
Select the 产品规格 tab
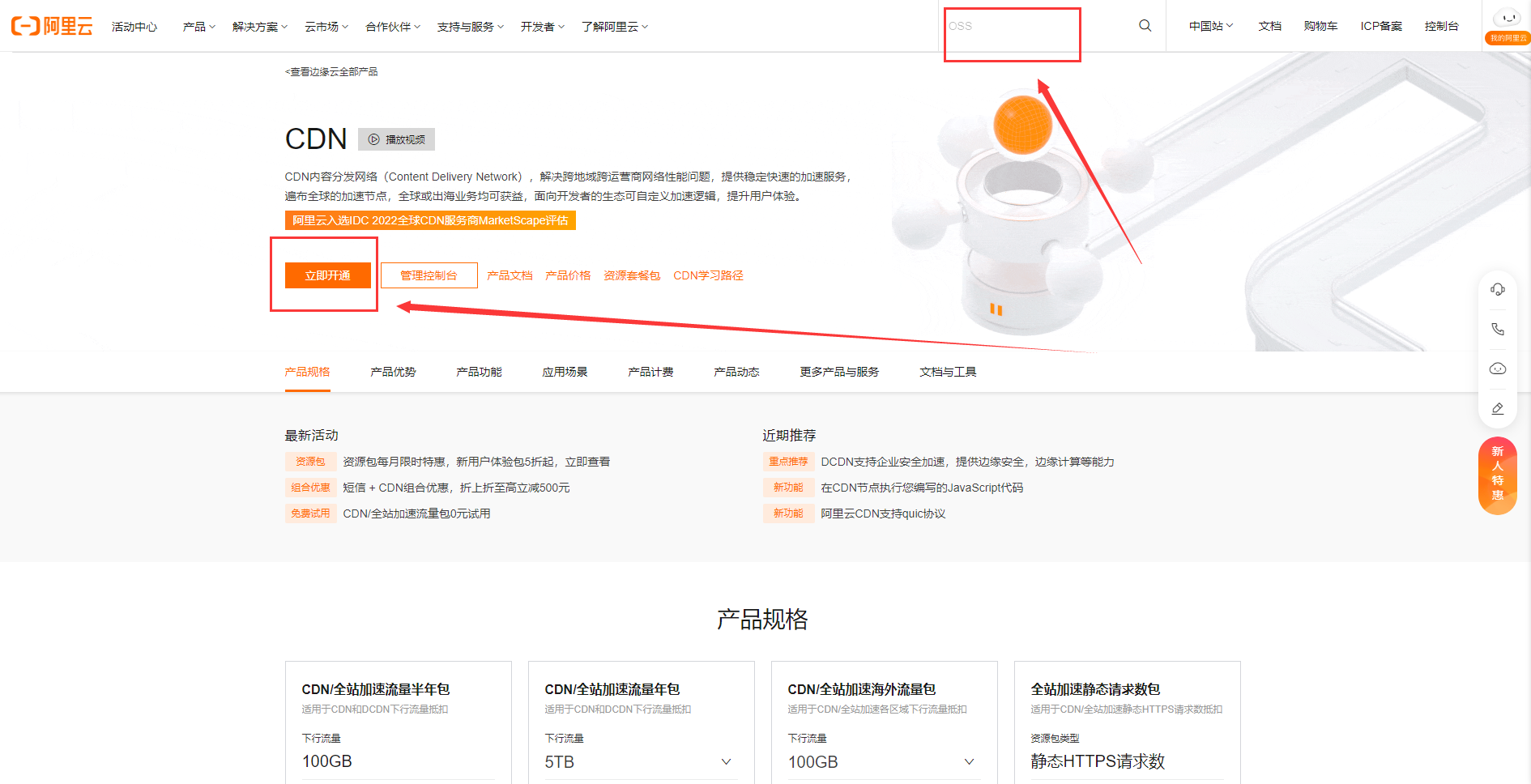click(x=308, y=372)
